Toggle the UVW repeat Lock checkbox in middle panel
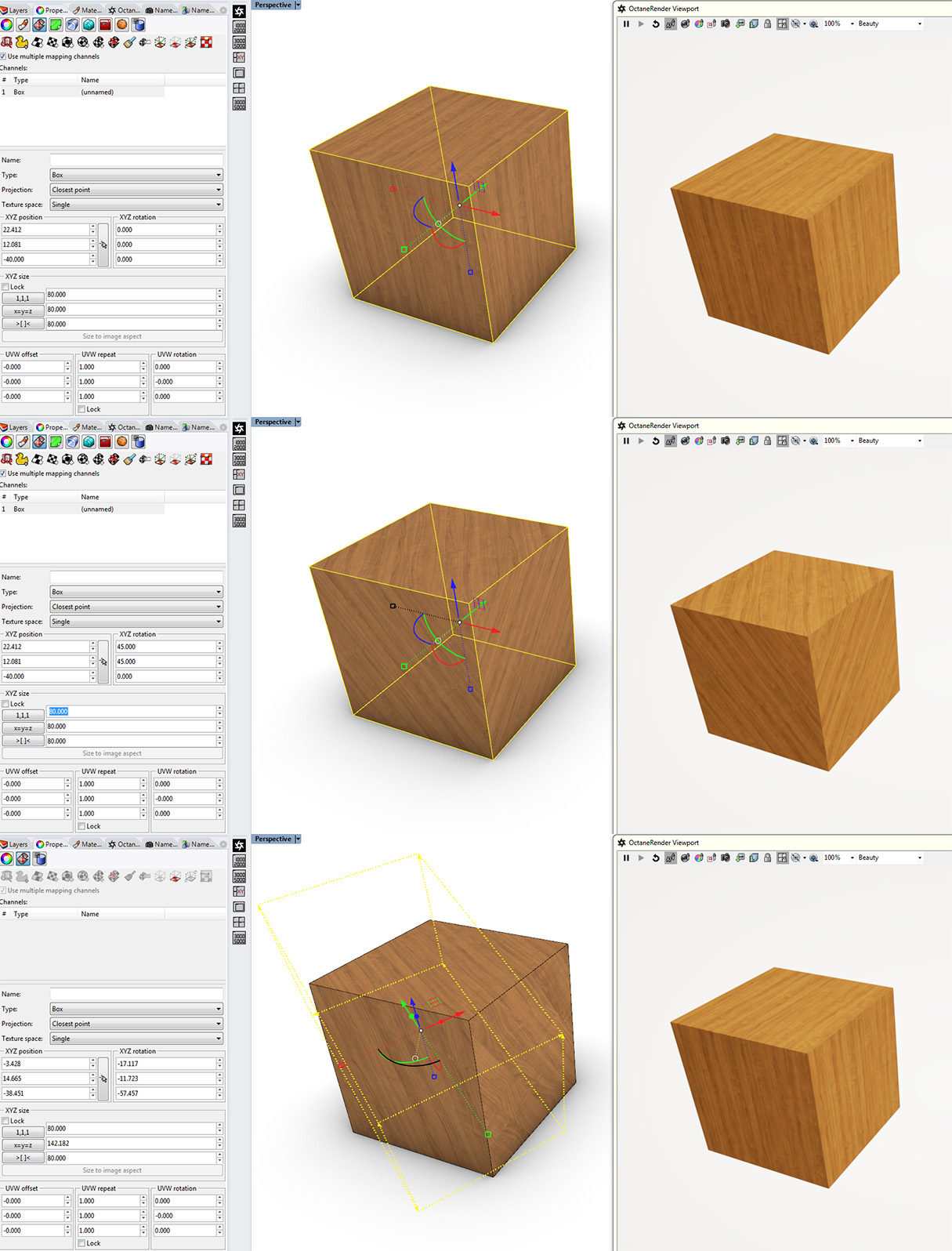 (x=81, y=826)
